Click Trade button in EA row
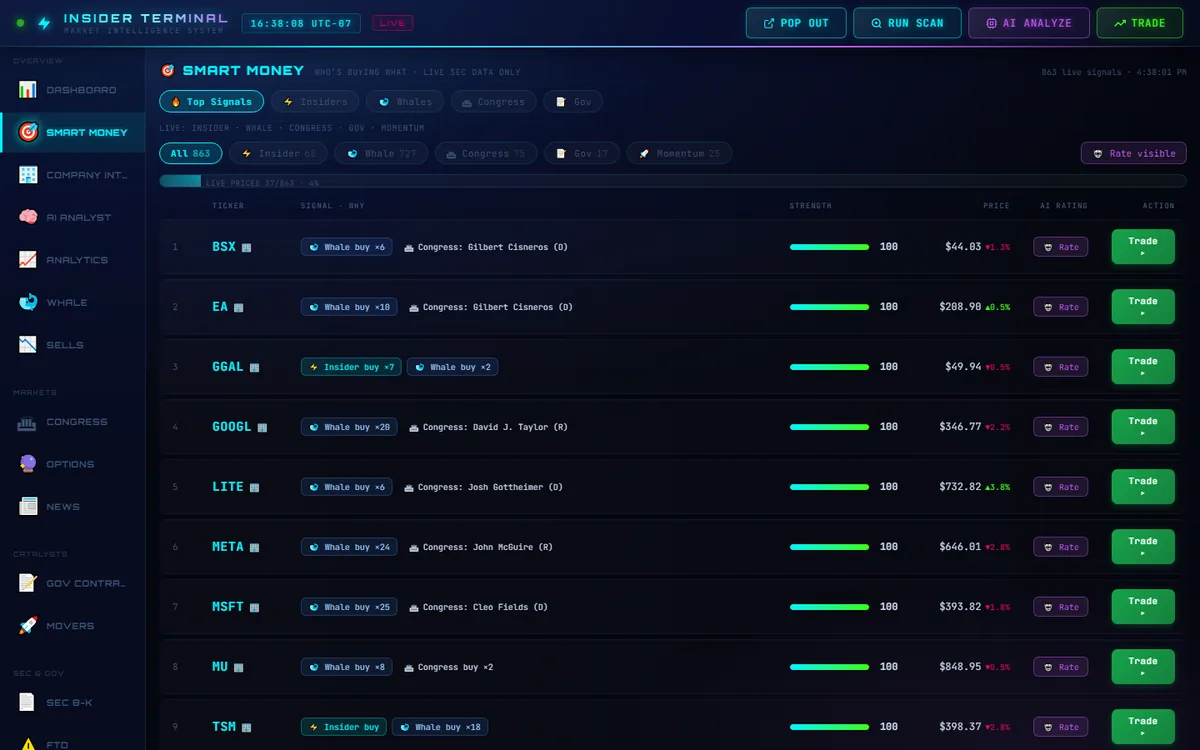Screen dimensions: 1200x750 point(1143,307)
